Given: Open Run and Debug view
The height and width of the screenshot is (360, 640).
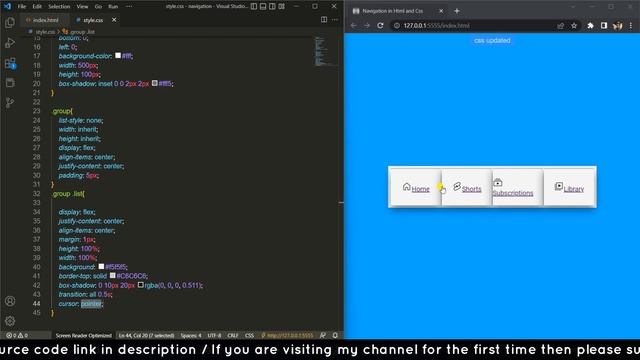Looking at the screenshot, I should (x=10, y=43).
